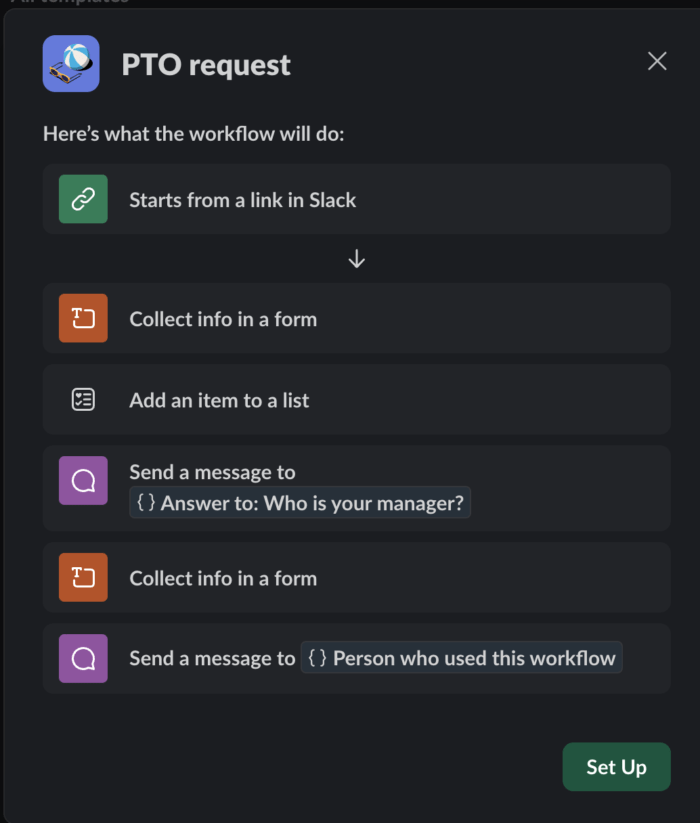The image size is (700, 823).
Task: Click the PTO request title text
Action: click(x=206, y=63)
